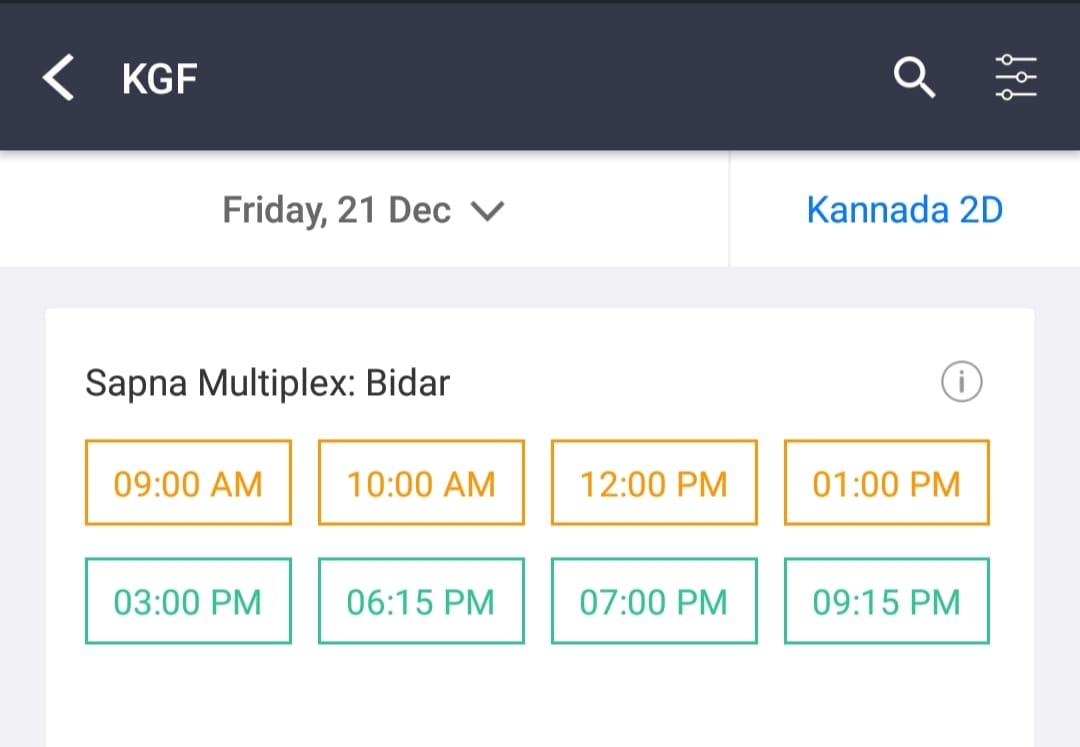The height and width of the screenshot is (747, 1080).
Task: Tap the Sapna Multiplex venue card
Action: 540,527
